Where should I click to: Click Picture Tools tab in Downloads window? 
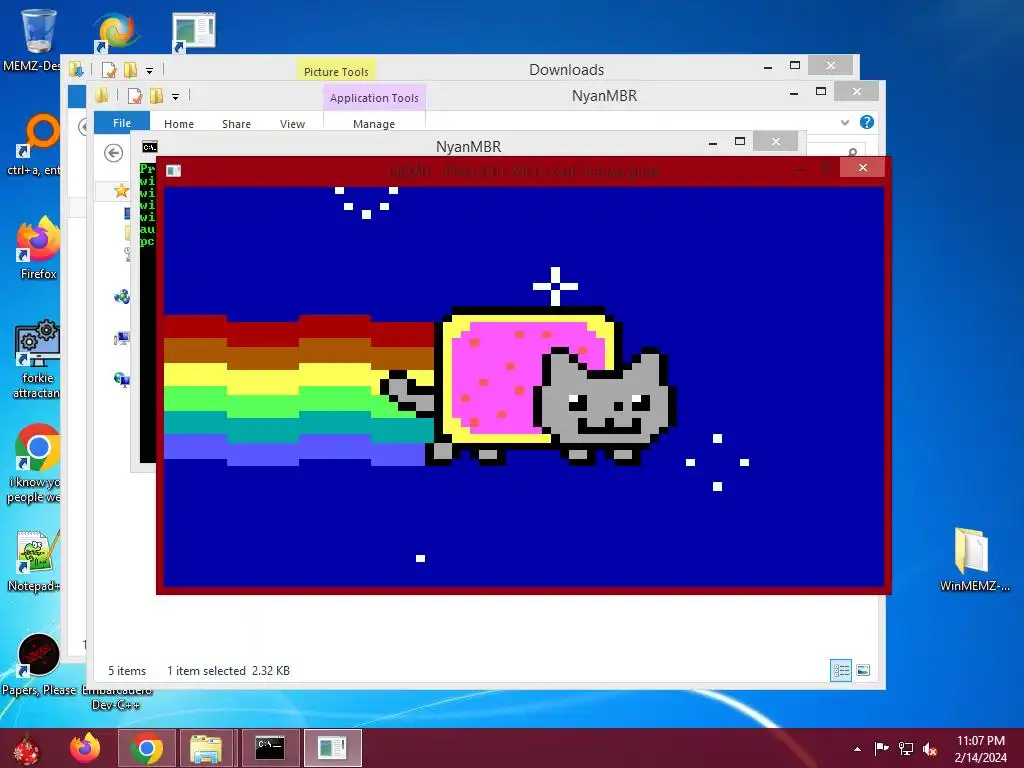336,71
